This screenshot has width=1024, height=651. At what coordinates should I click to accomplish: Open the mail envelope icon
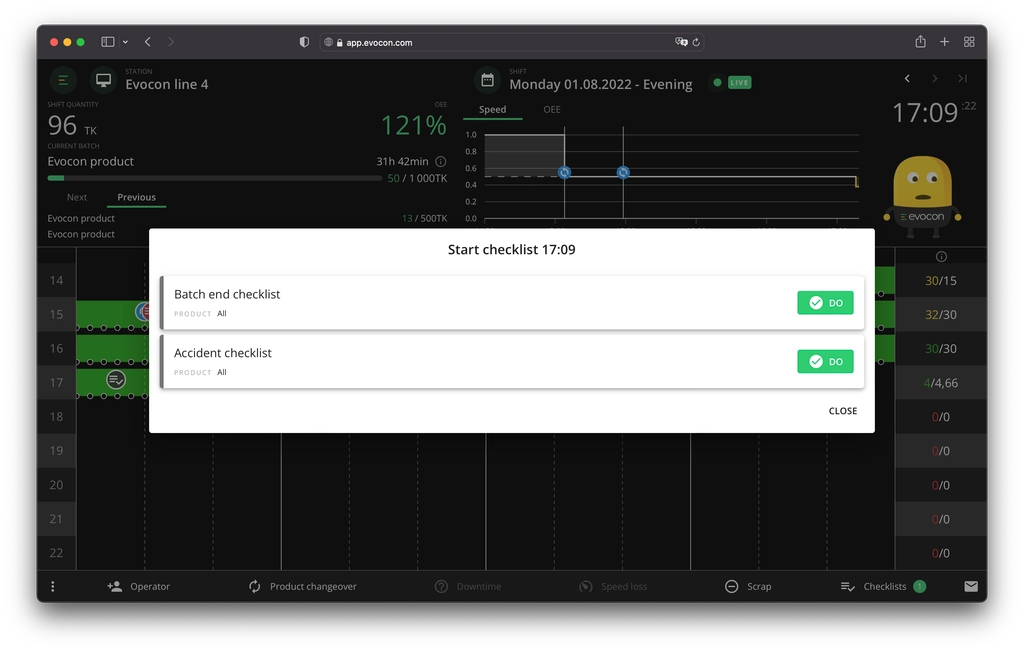[971, 586]
